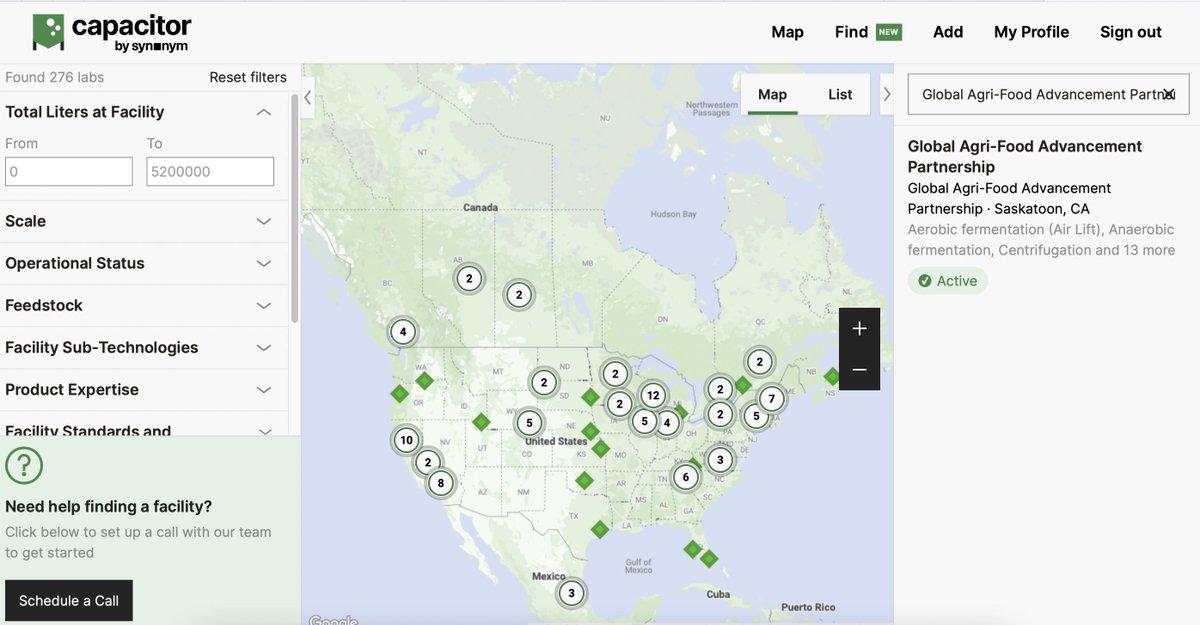
Task: Select the green diamond marker between ID and WY
Action: [x=481, y=422]
